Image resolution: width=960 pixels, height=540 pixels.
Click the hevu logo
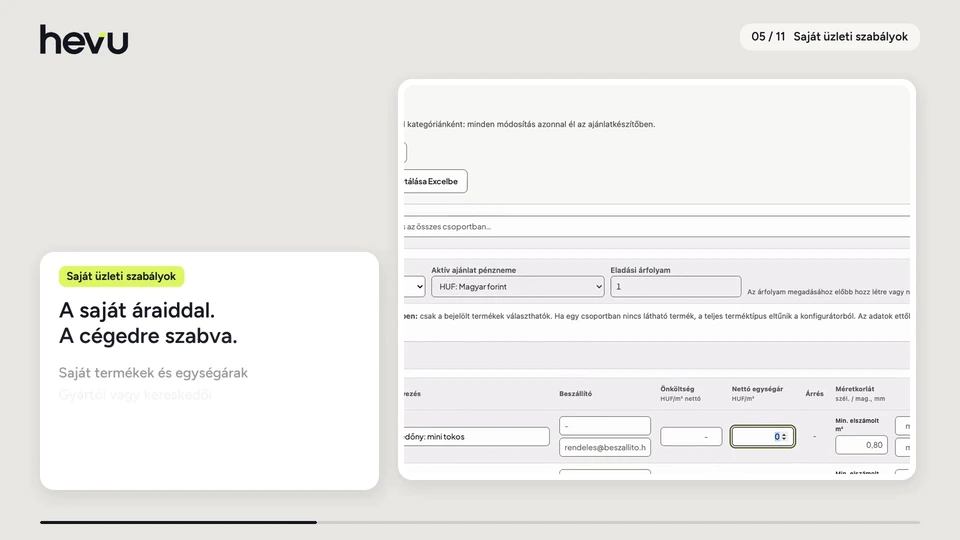(x=84, y=39)
